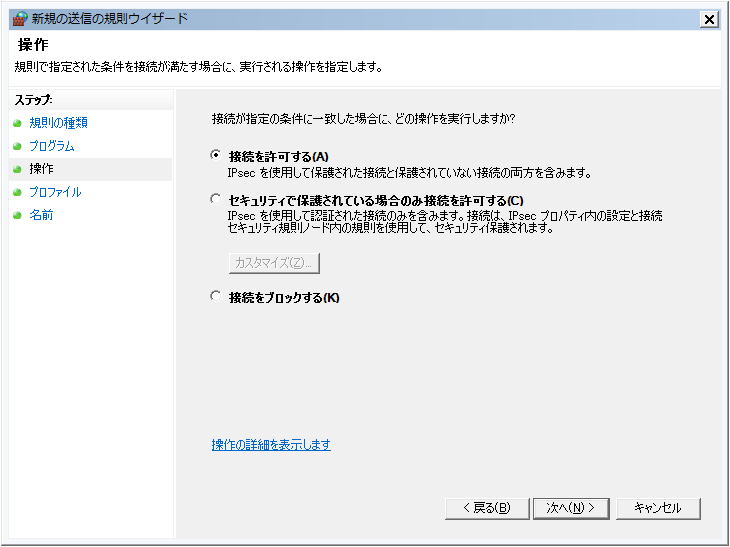Image resolution: width=730 pixels, height=547 pixels.
Task: Click green bullet beside プログラム
Action: (x=17, y=146)
